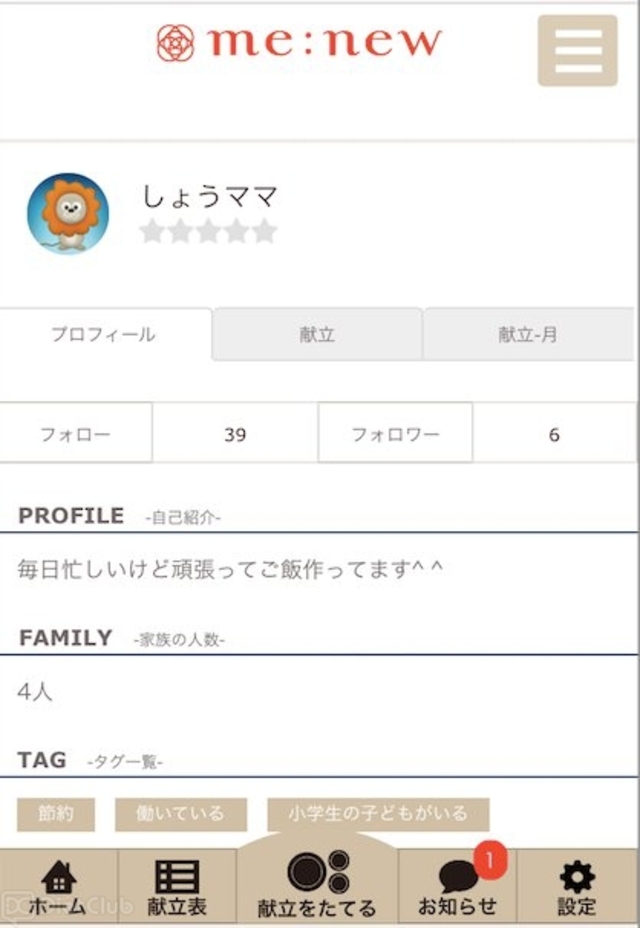Open the 献立-月 monthly tab
This screenshot has width=640, height=928.
coord(528,334)
